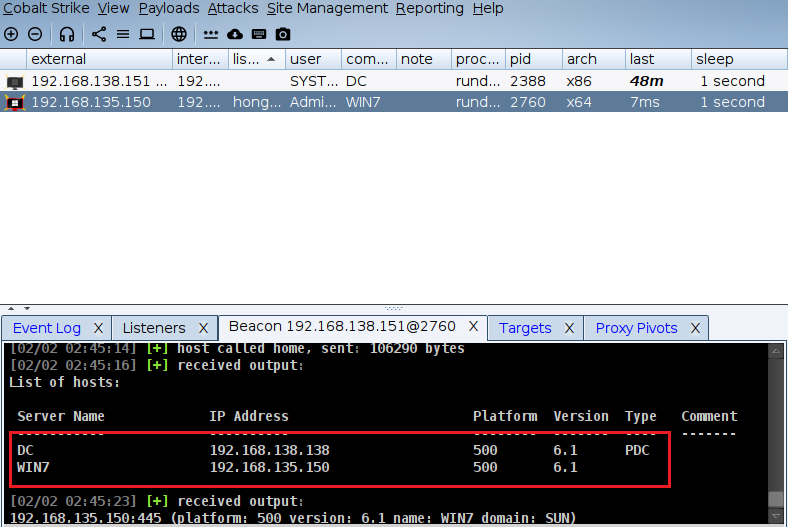Select the Beacon 192.168.138.151@2760 tab
788x527 pixels.
coord(342,327)
